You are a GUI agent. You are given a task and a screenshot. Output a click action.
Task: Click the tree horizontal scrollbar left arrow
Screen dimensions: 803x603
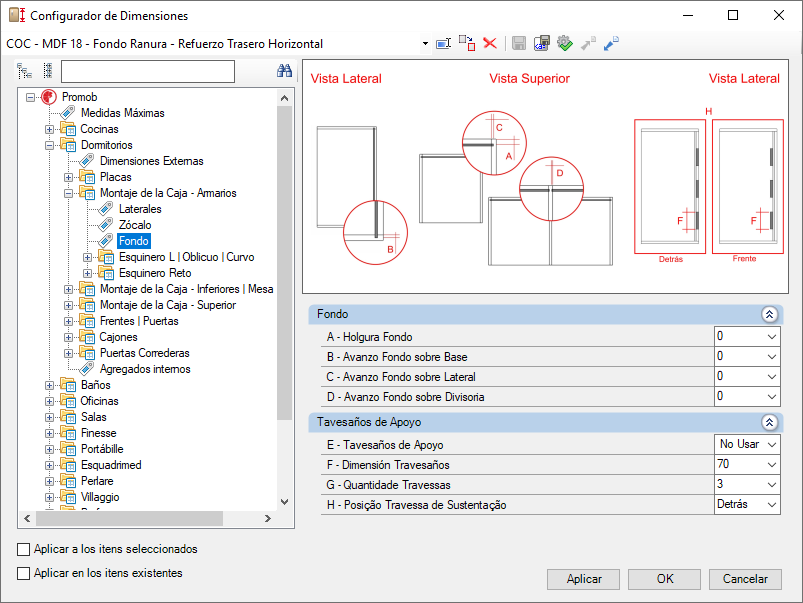[x=27, y=518]
